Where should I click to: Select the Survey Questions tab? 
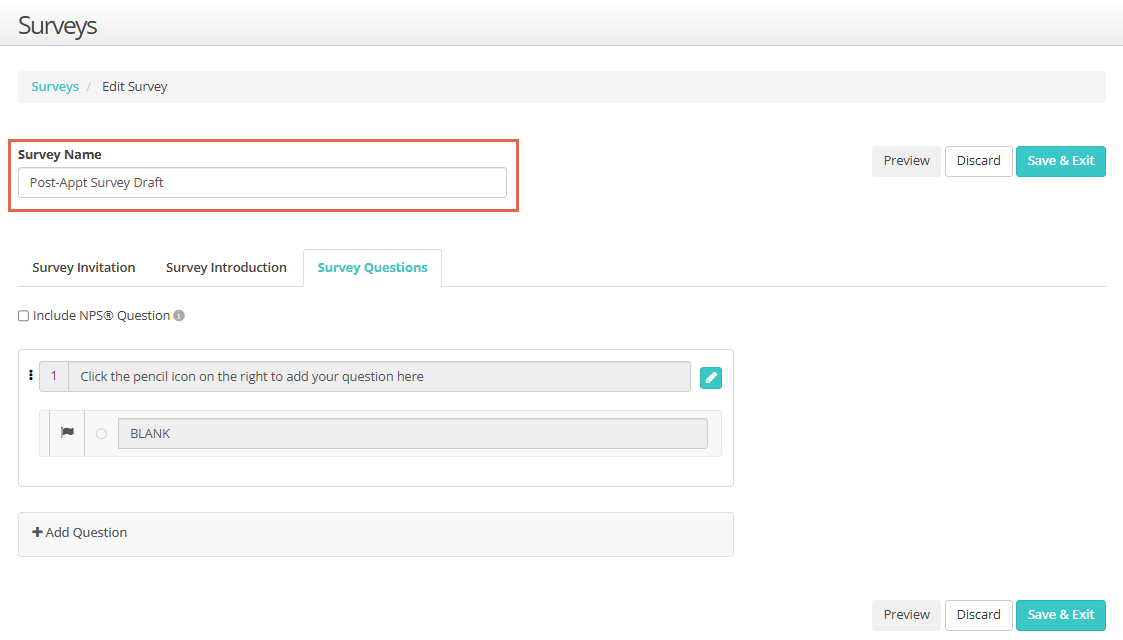[x=372, y=268]
